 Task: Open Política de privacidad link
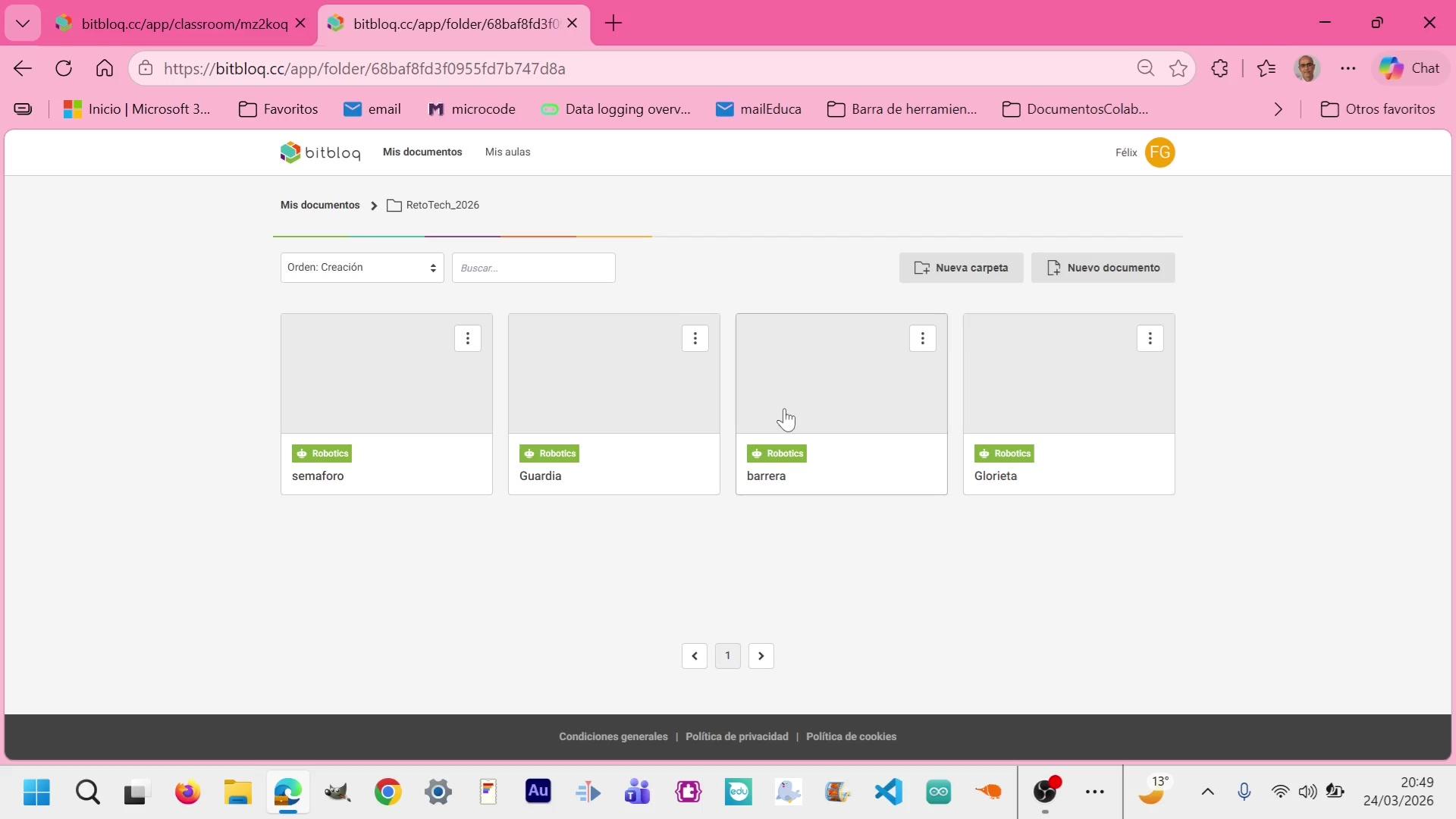[x=736, y=736]
